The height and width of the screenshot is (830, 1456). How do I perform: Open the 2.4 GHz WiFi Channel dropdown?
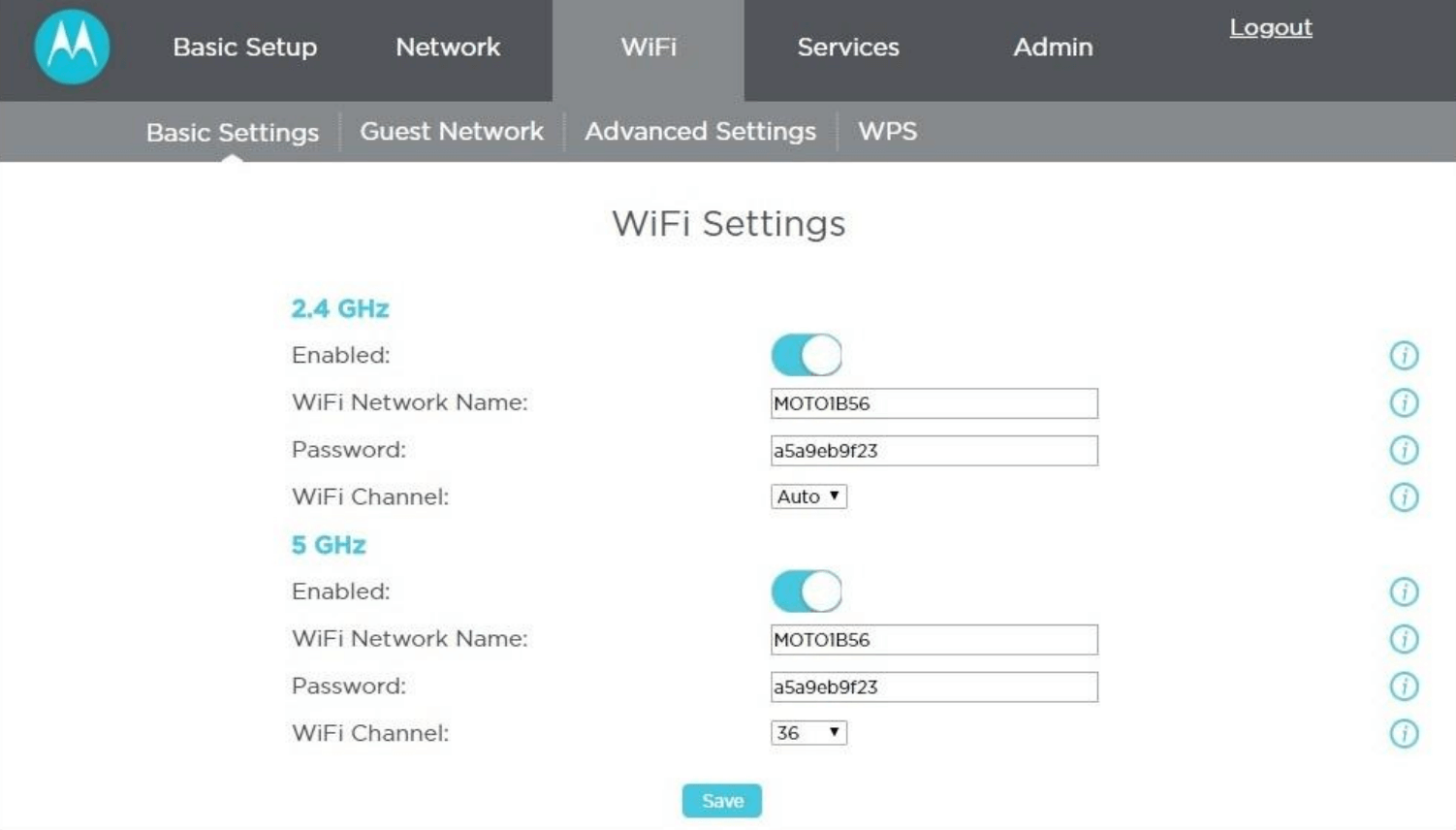808,496
